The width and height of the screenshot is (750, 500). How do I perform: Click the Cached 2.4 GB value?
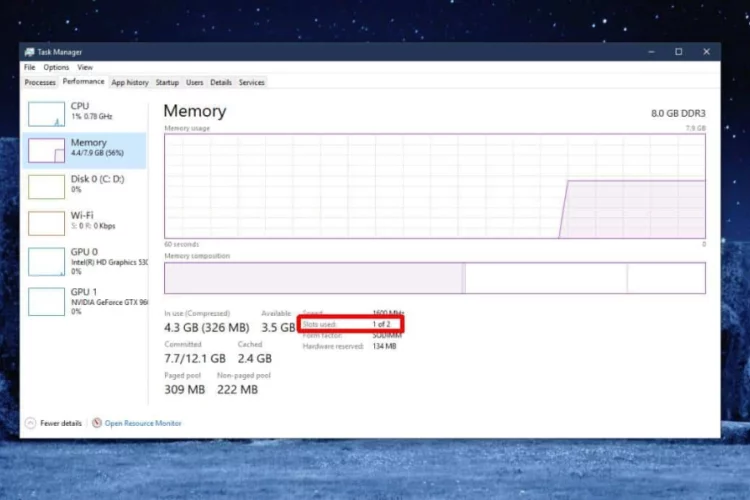254,358
